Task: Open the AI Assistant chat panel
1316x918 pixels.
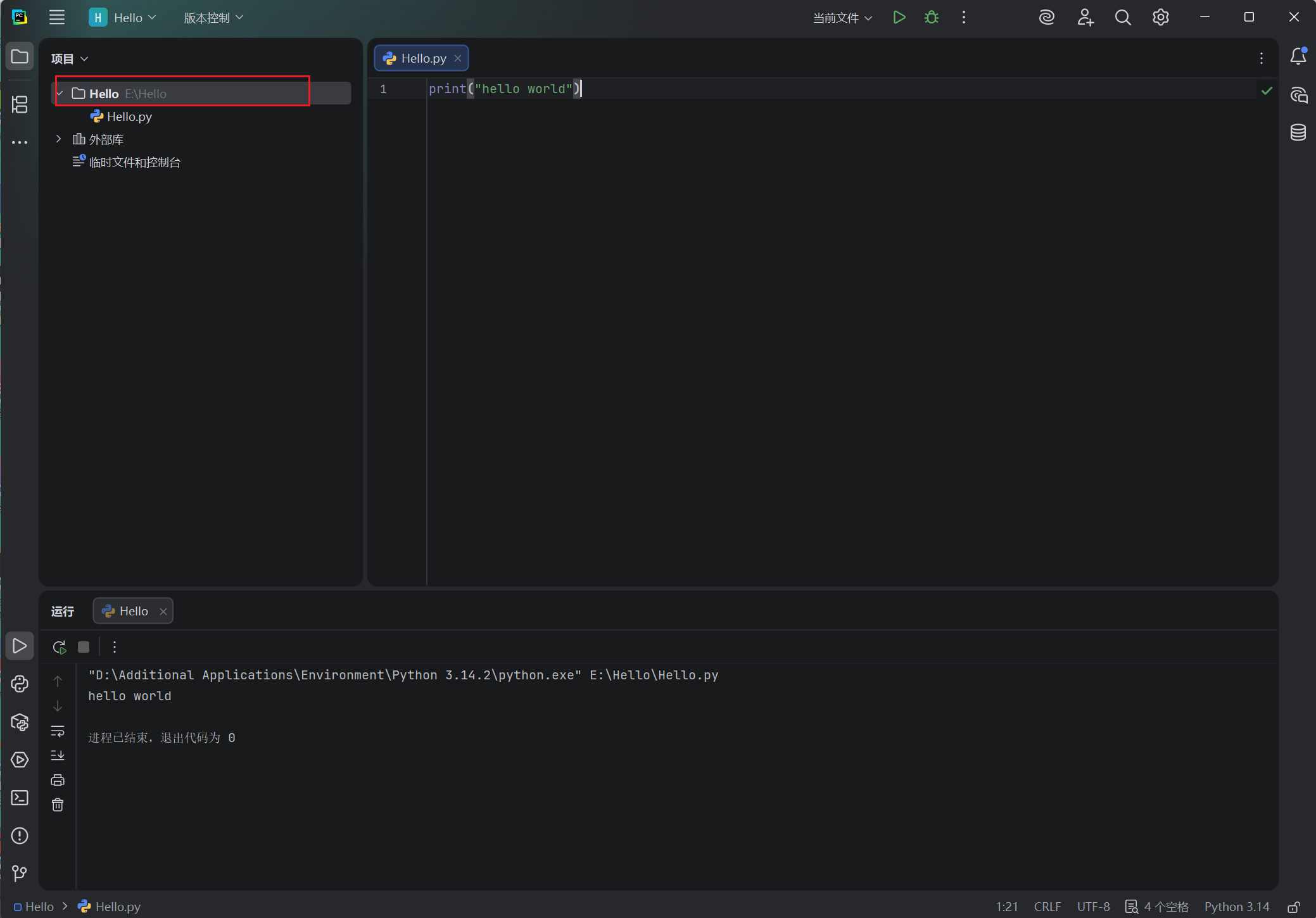Action: coord(1298,95)
